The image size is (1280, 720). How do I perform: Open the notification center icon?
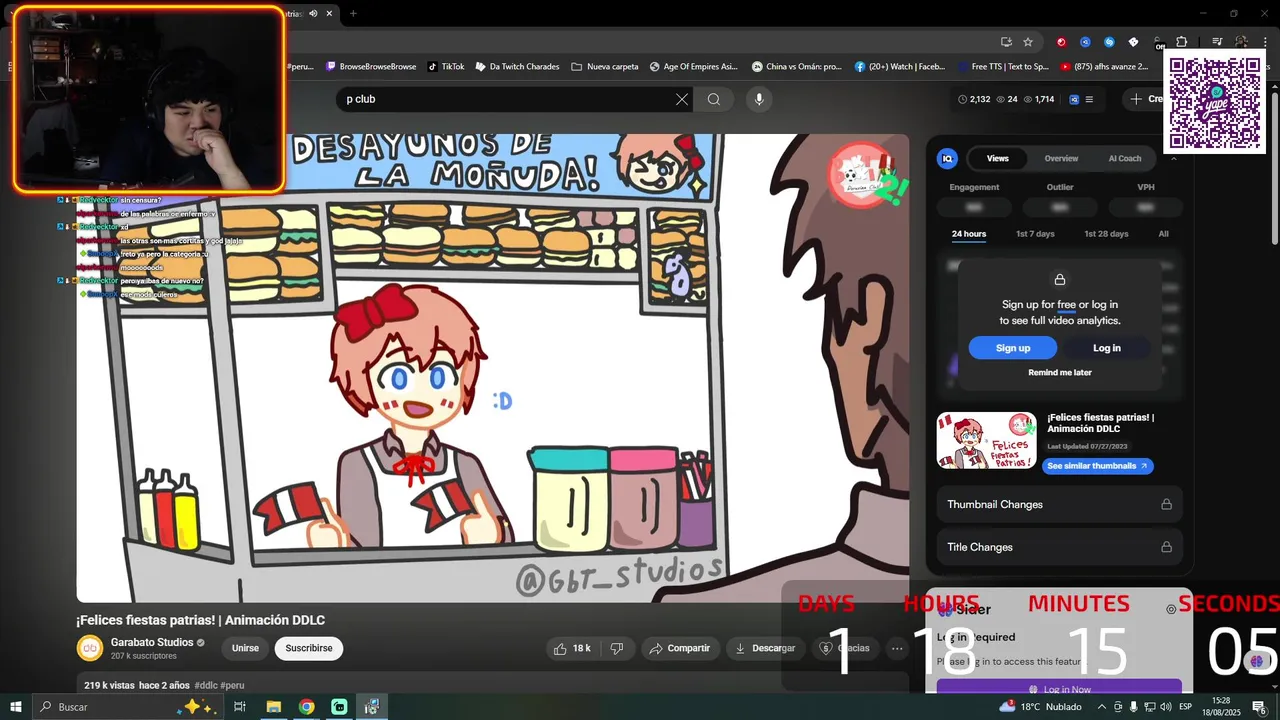[1259, 707]
